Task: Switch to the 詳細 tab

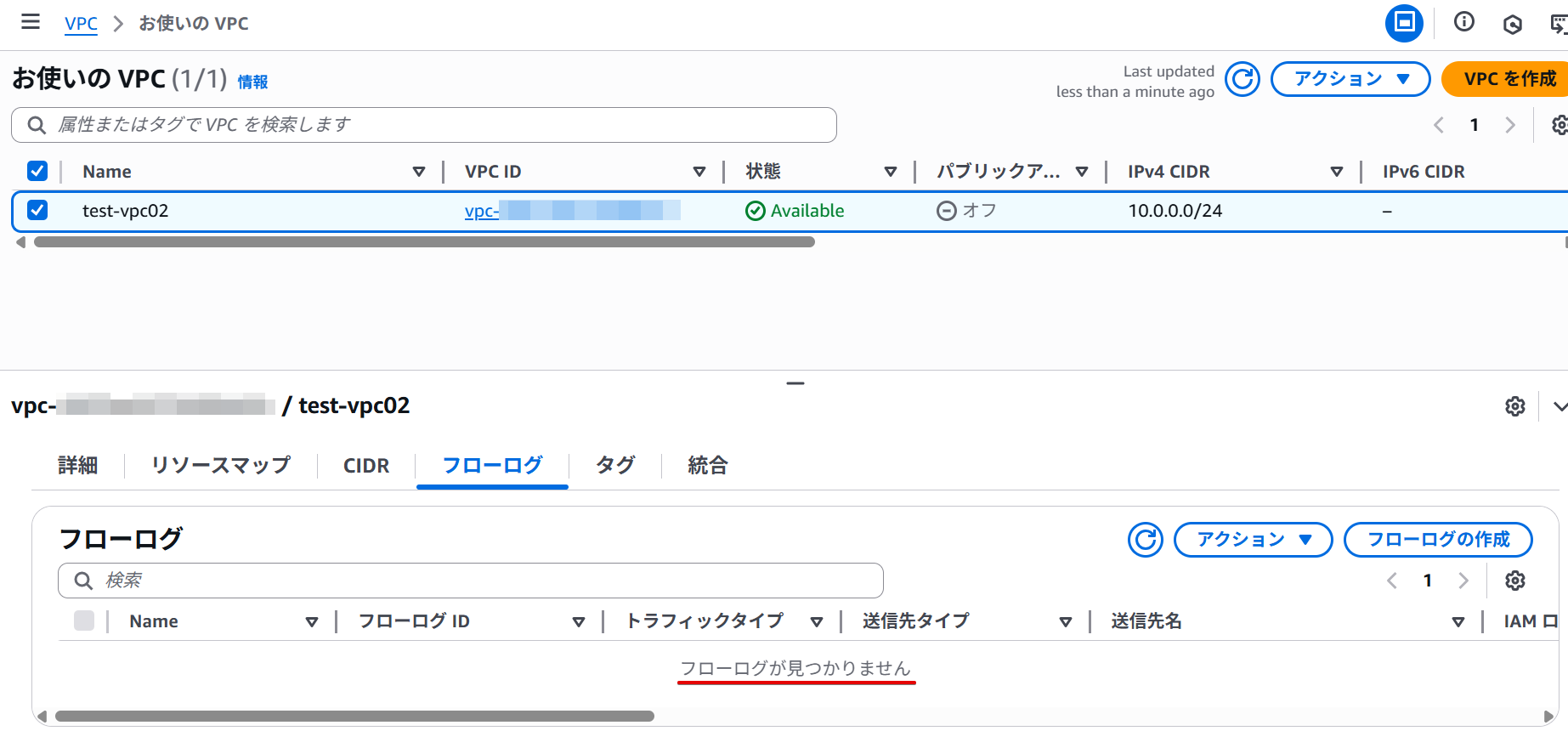Action: pyautogui.click(x=77, y=466)
